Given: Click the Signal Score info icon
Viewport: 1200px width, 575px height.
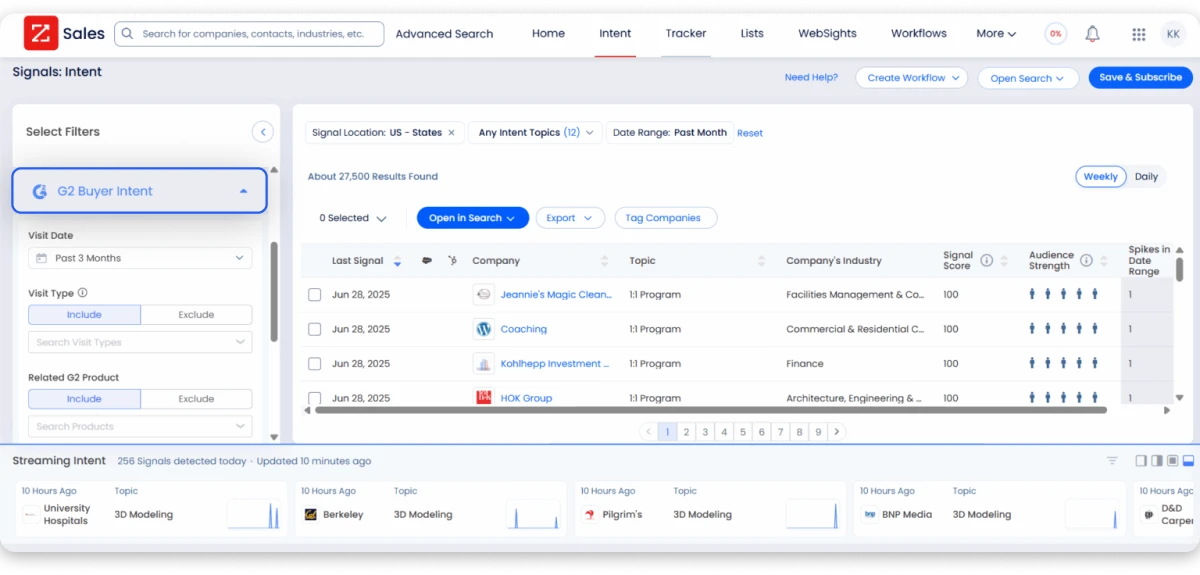Looking at the screenshot, I should point(986,261).
